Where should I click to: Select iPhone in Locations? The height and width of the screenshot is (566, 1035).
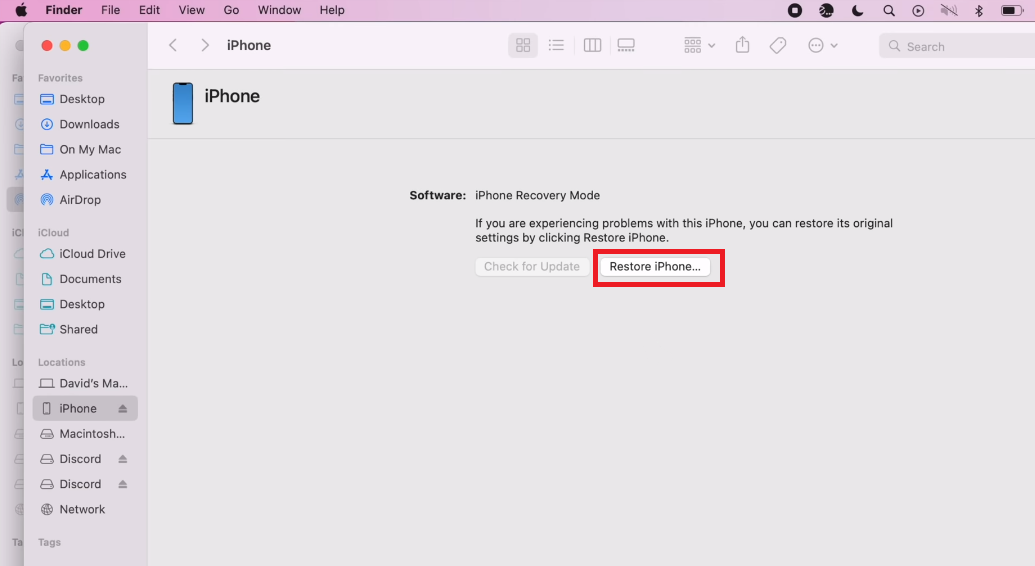(84, 408)
